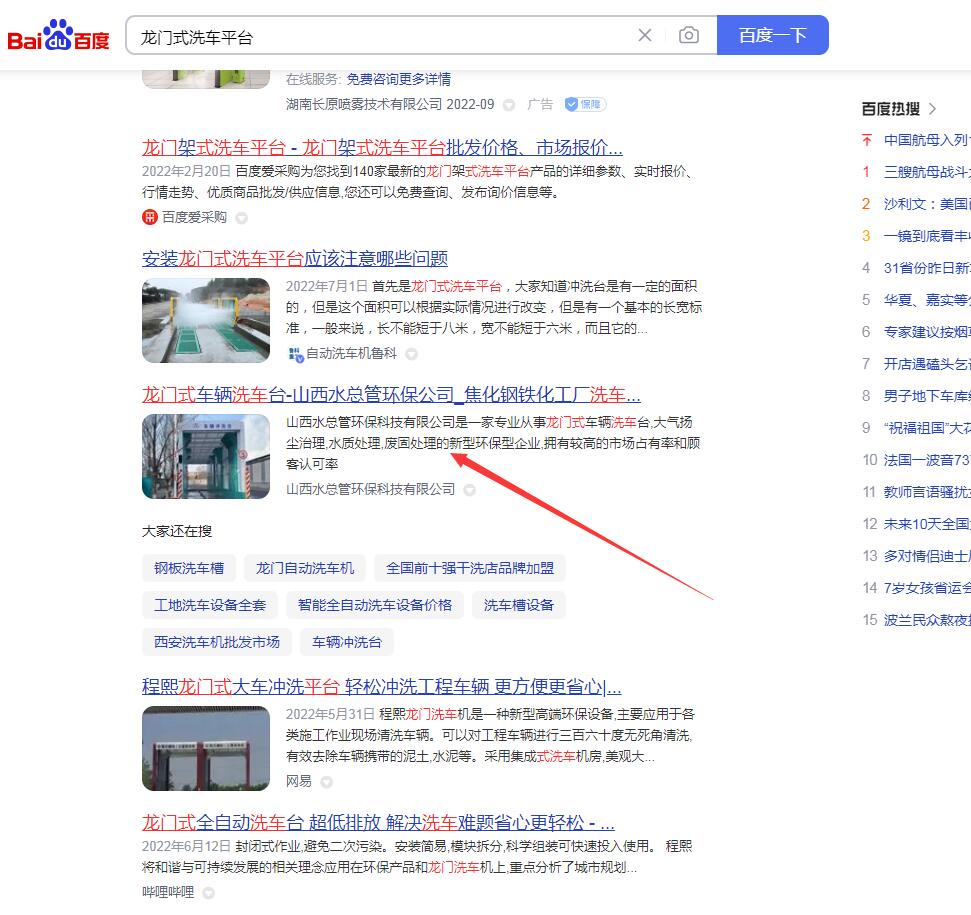Open hot search 7岁女孩省运会
971x915 pixels.
[927, 588]
